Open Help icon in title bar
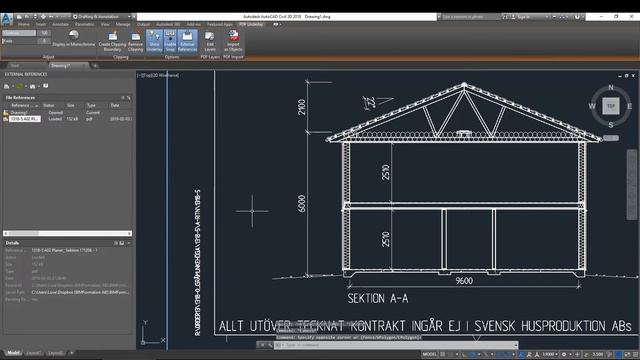640x360 pixels. 577,17
